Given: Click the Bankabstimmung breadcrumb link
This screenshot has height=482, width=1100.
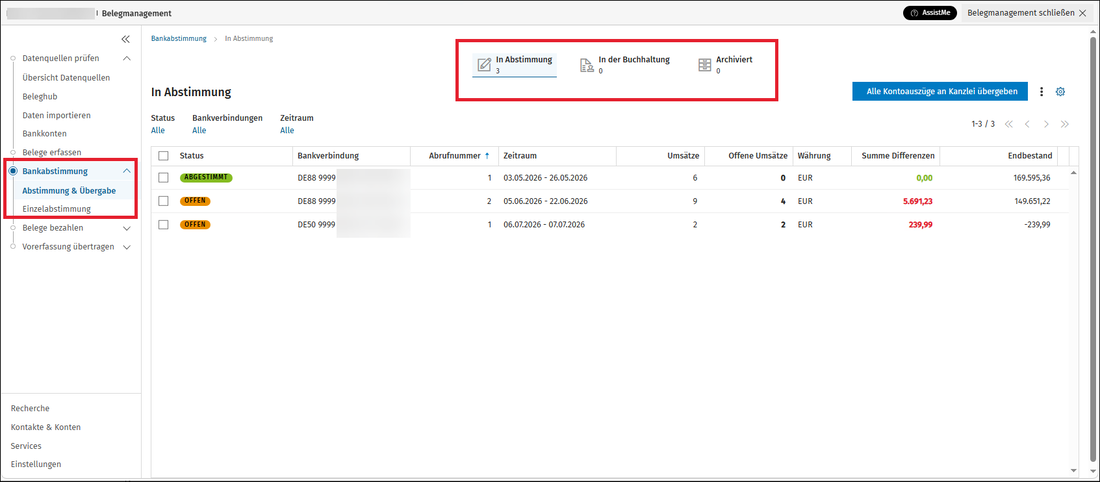Looking at the screenshot, I should click(179, 39).
